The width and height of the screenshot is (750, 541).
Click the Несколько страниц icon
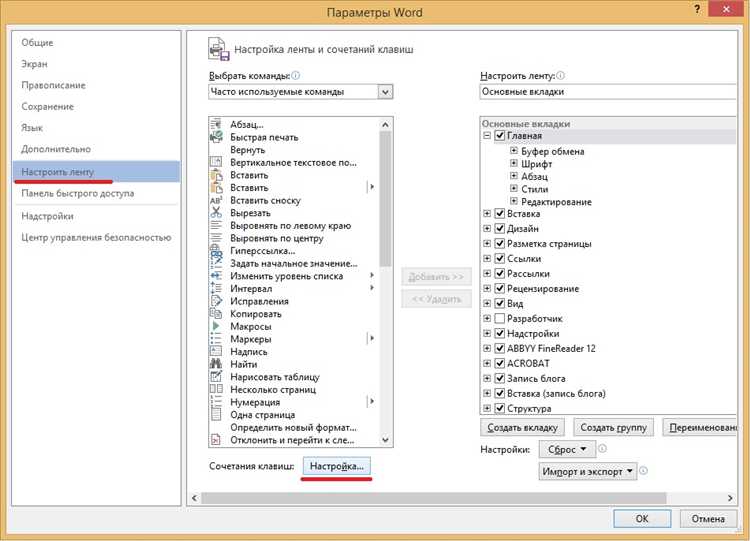click(x=216, y=389)
